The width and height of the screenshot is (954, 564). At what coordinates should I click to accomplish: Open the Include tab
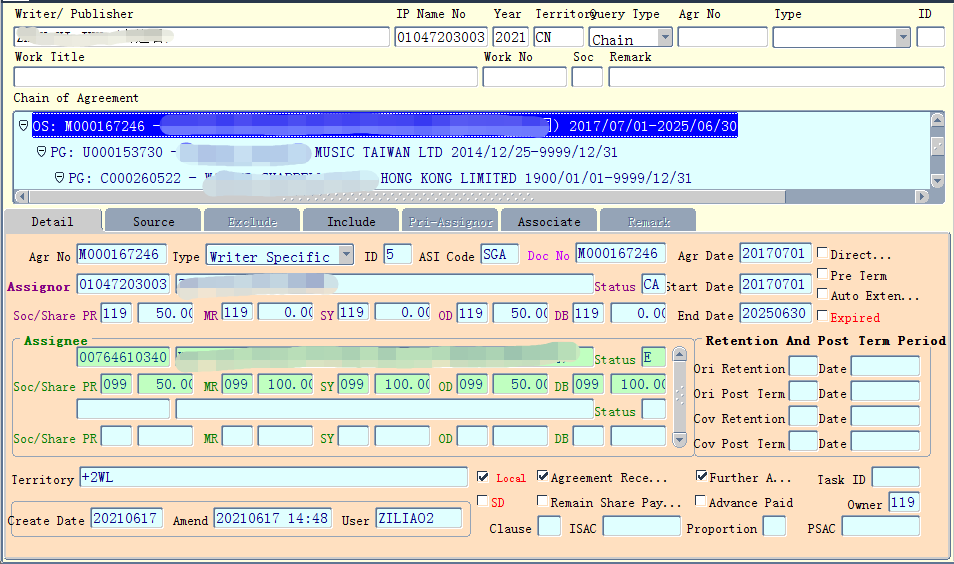point(351,221)
